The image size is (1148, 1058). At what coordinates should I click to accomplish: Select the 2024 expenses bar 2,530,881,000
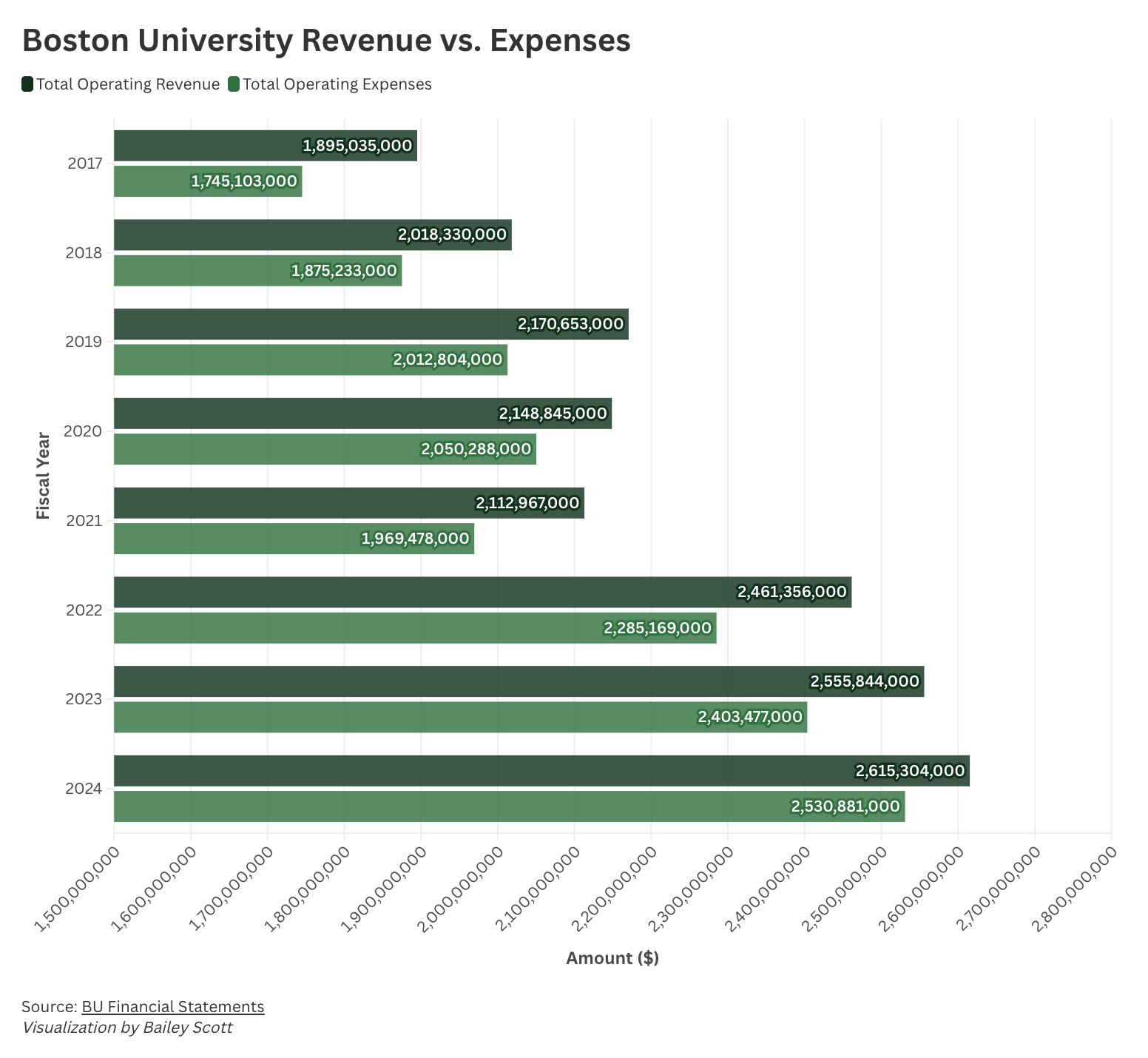pyautogui.click(x=510, y=806)
